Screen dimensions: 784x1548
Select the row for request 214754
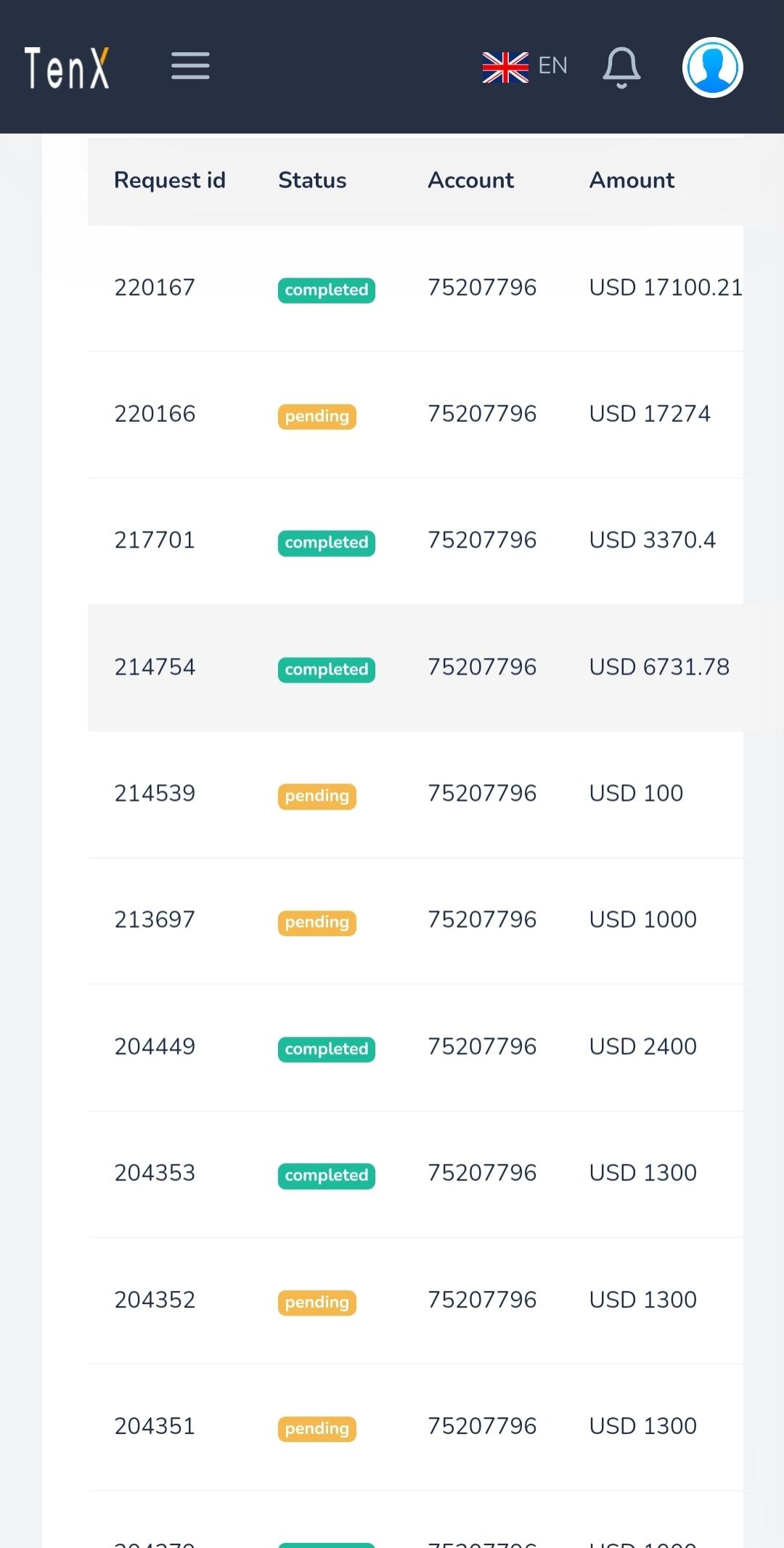tap(415, 667)
